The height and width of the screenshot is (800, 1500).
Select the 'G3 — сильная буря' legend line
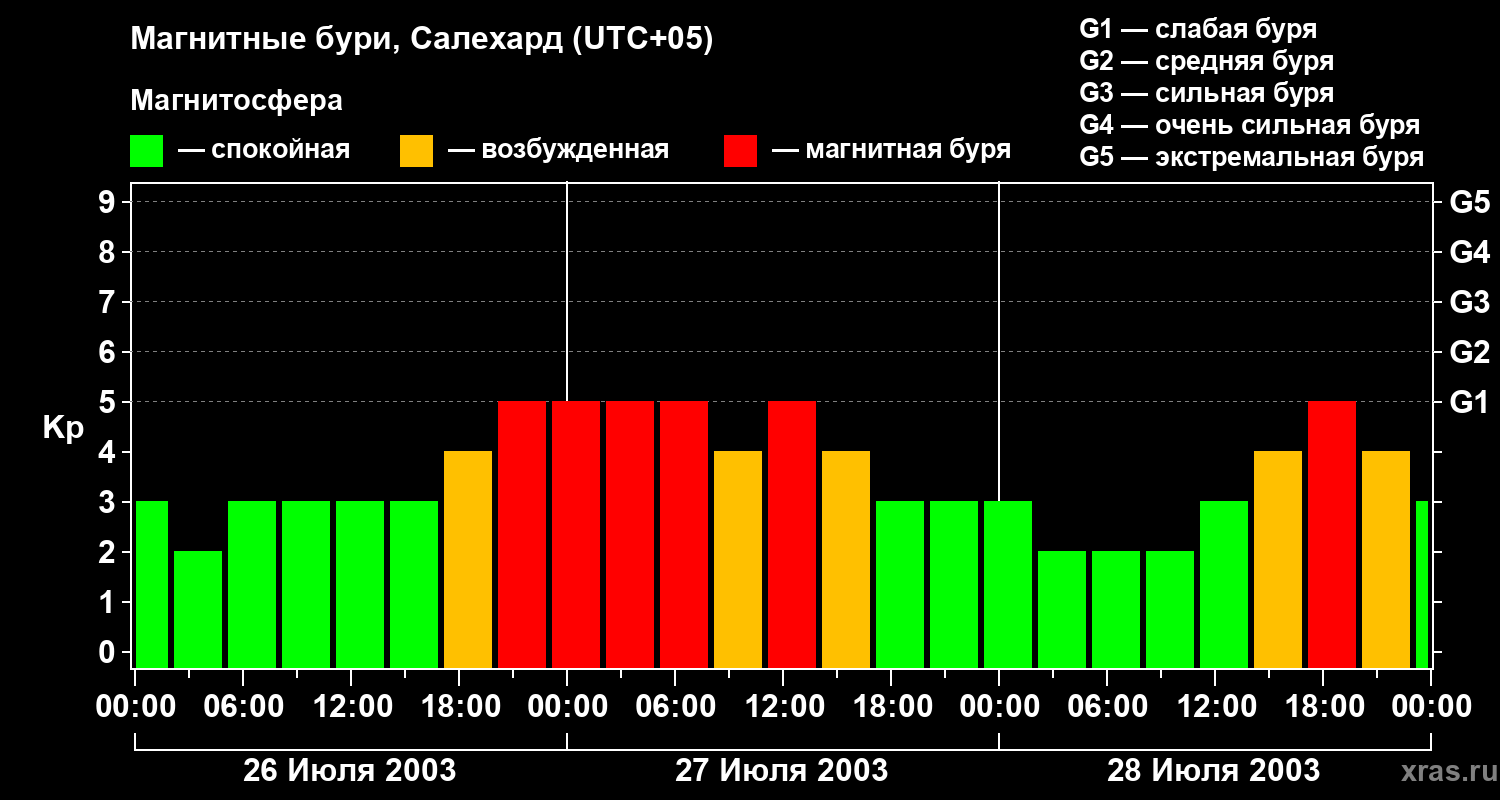coord(1207,93)
